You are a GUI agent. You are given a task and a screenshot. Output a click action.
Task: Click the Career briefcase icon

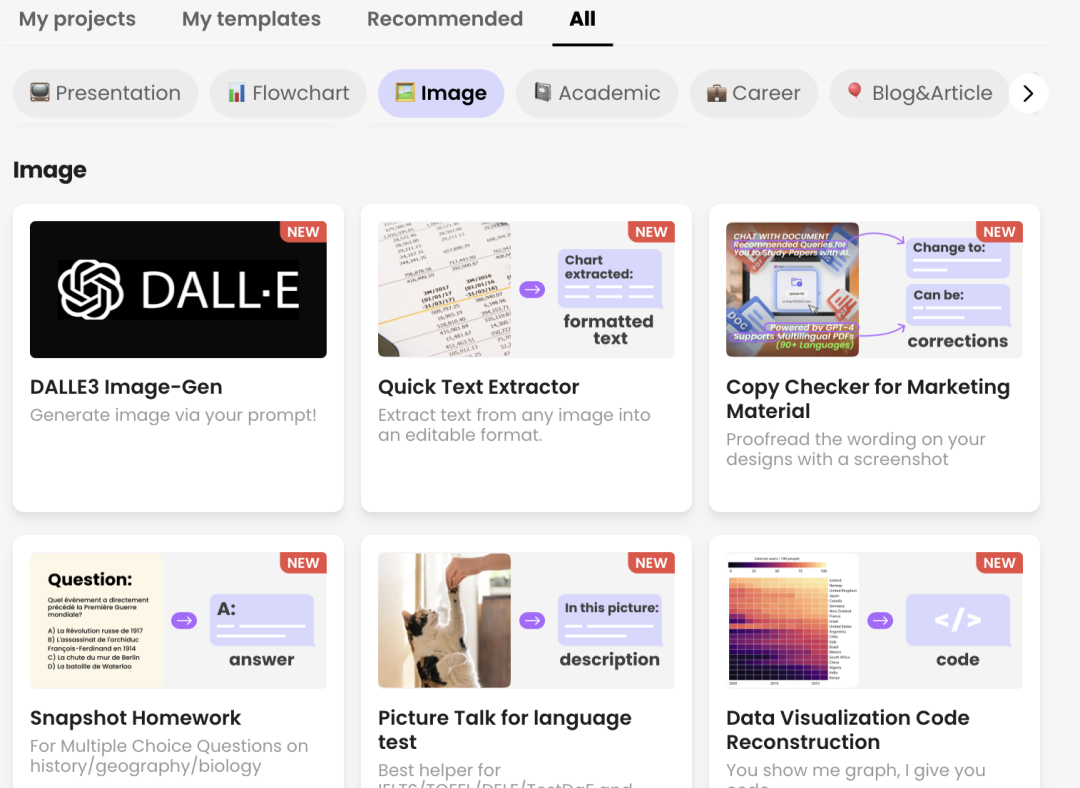(716, 92)
